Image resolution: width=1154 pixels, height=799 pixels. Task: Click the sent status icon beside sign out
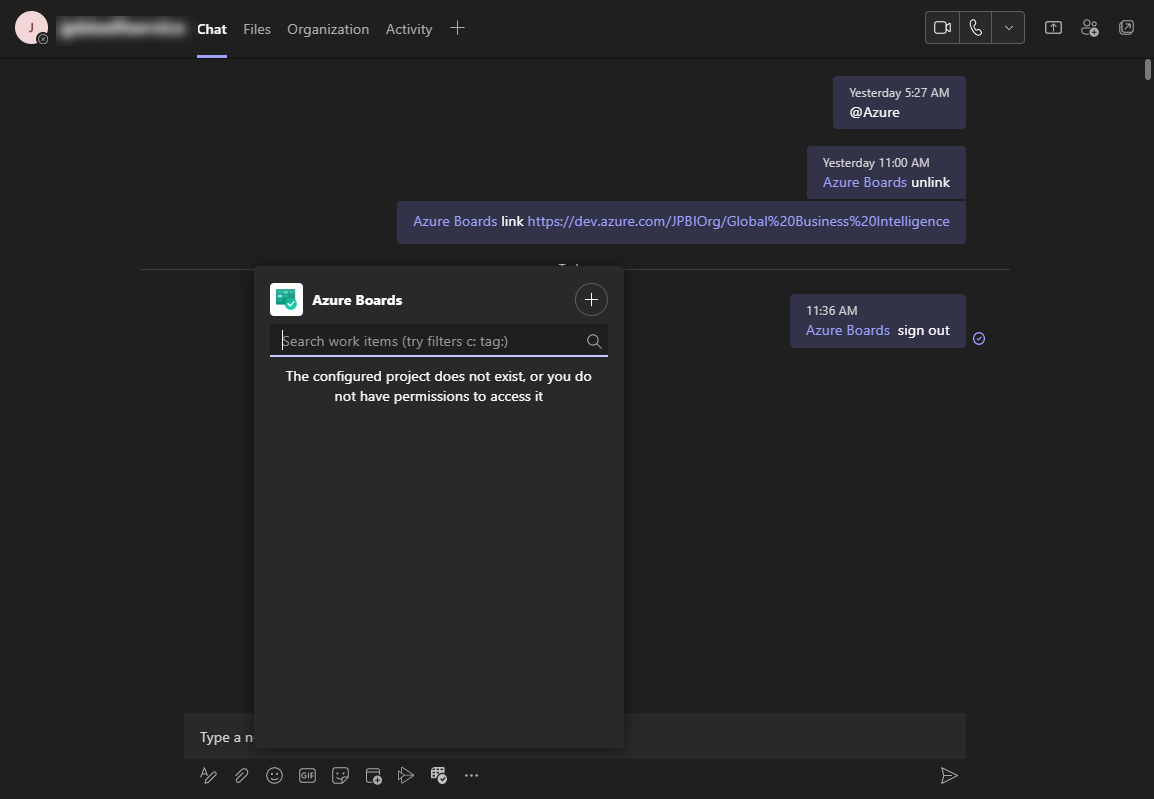tap(979, 338)
